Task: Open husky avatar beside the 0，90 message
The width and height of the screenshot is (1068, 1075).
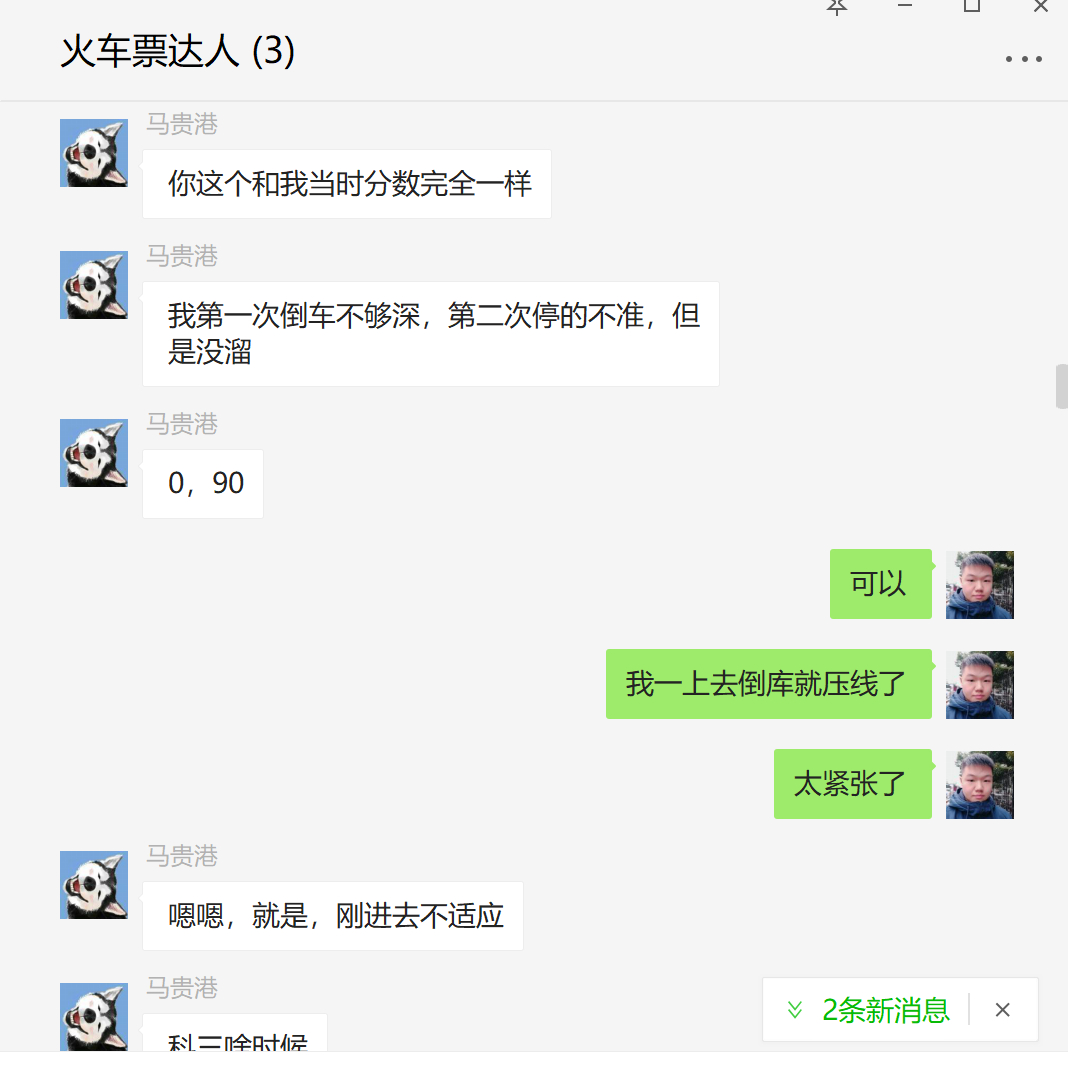Action: tap(94, 453)
